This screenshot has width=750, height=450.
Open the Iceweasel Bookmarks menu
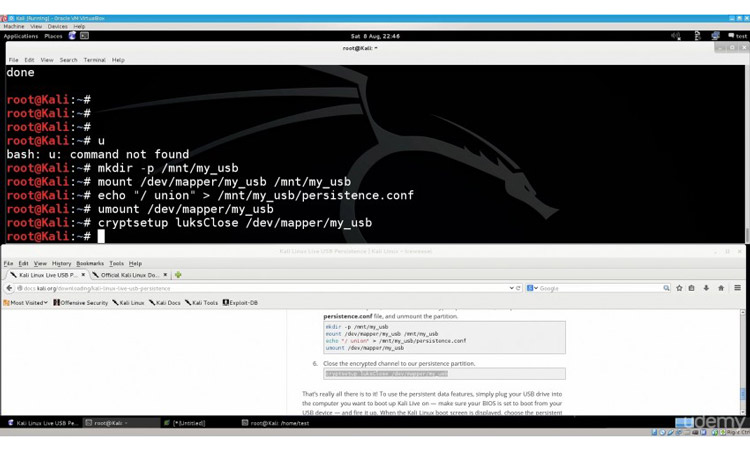(90, 263)
